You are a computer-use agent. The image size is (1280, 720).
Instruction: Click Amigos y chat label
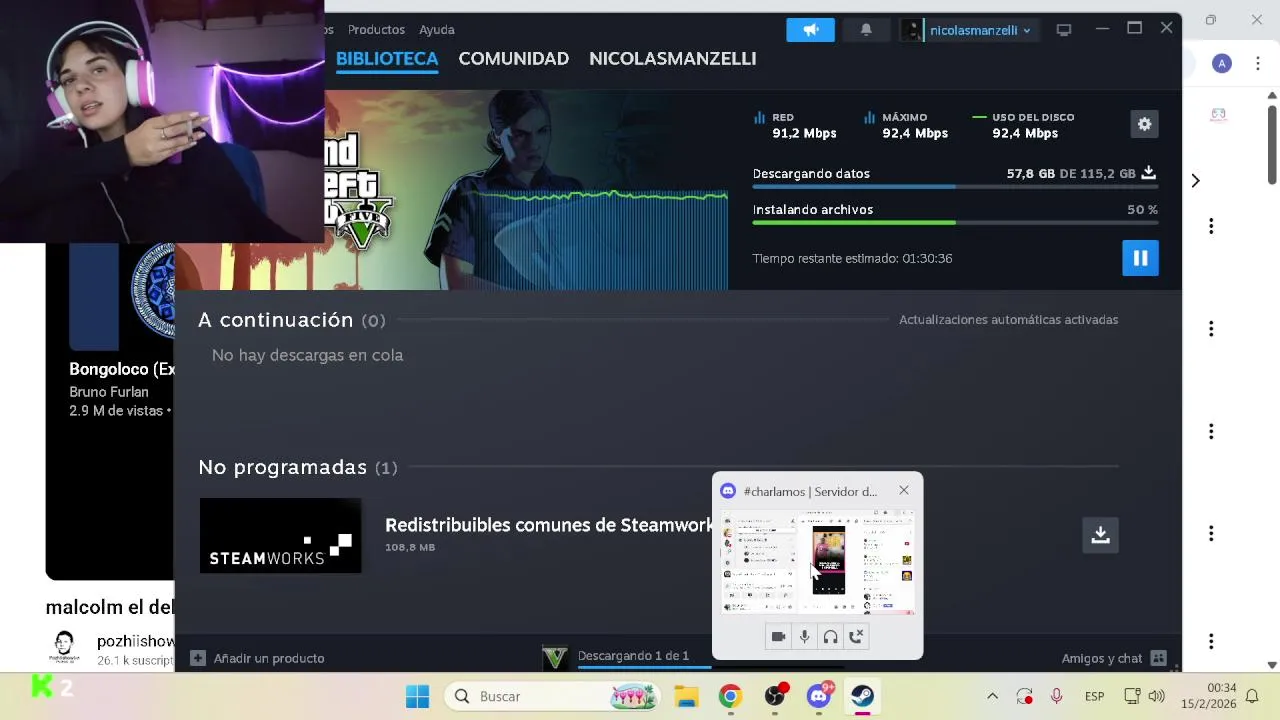point(1102,658)
